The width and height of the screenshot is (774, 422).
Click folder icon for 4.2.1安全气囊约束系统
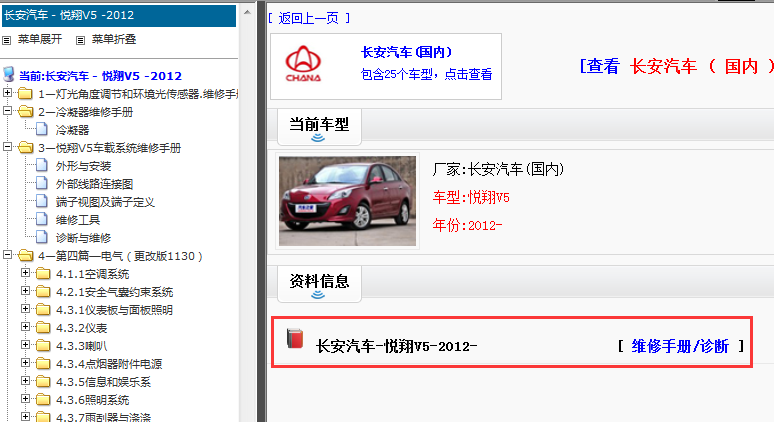(x=43, y=292)
